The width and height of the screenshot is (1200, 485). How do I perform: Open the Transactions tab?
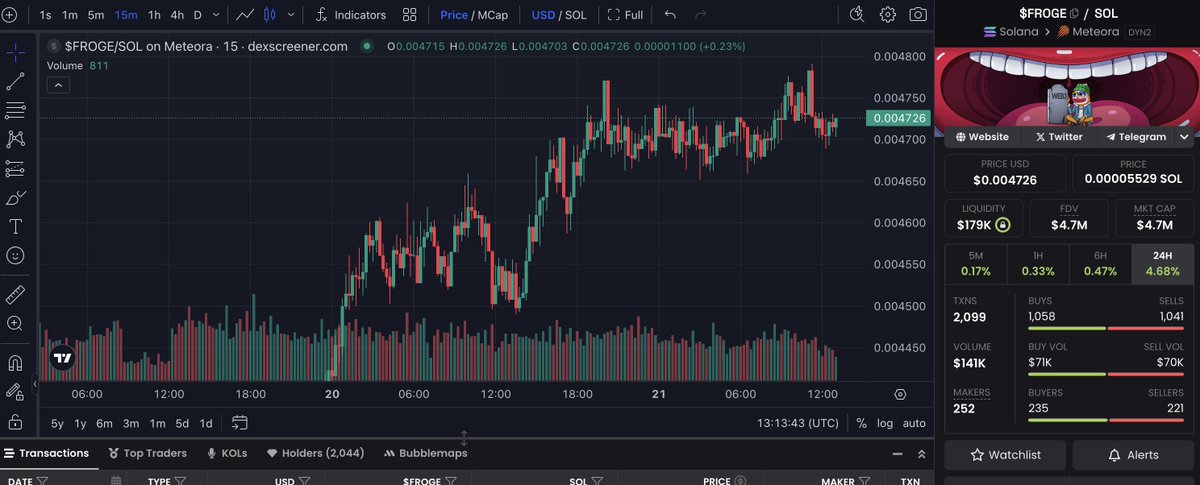point(46,453)
